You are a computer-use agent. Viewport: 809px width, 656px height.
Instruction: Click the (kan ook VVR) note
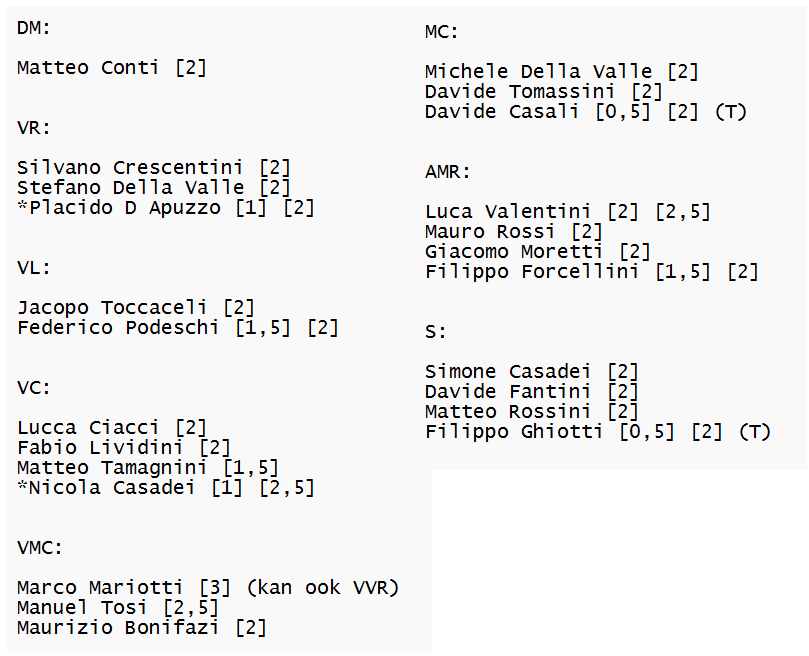323,588
